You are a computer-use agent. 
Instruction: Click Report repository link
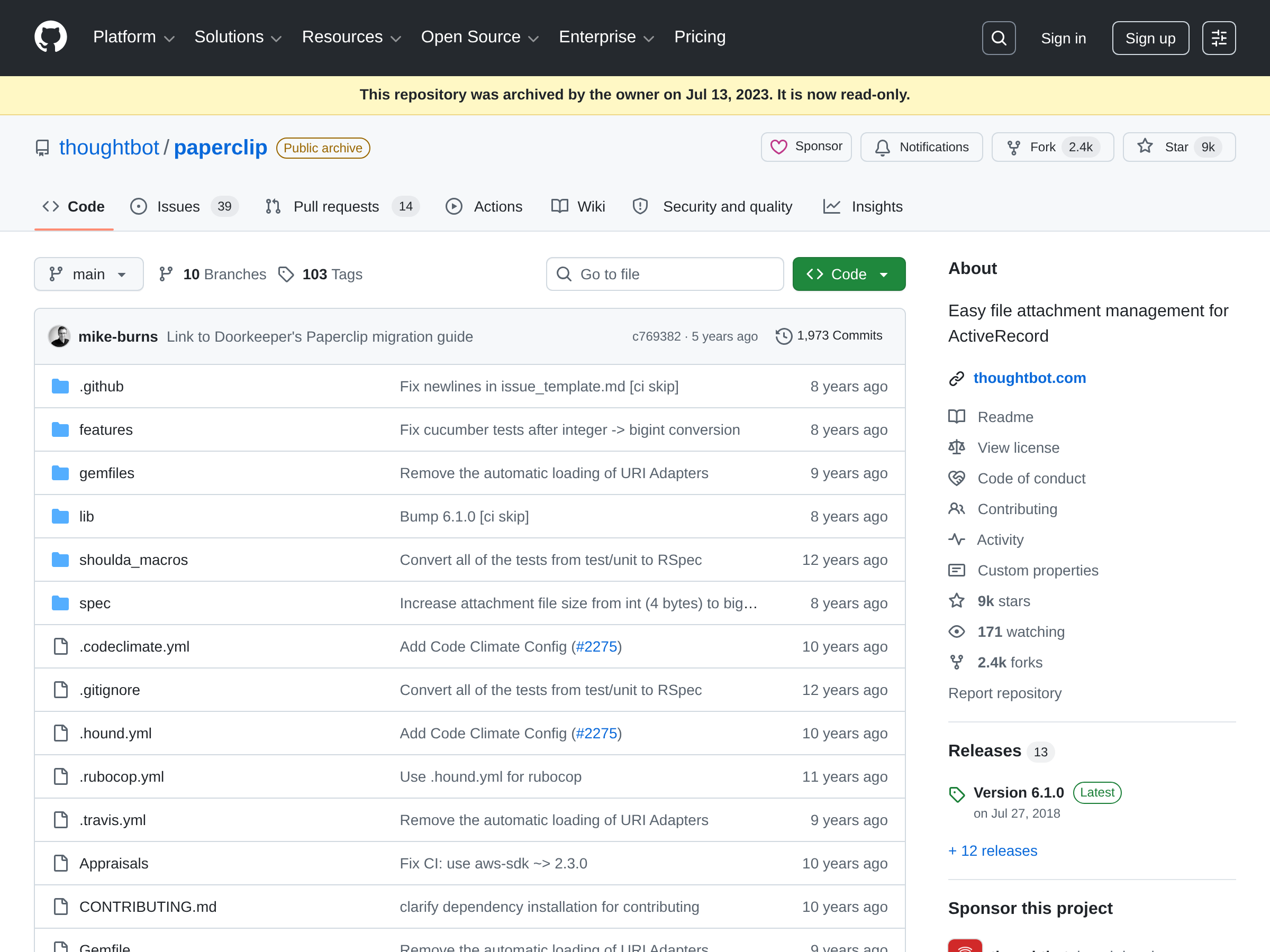(x=1005, y=693)
